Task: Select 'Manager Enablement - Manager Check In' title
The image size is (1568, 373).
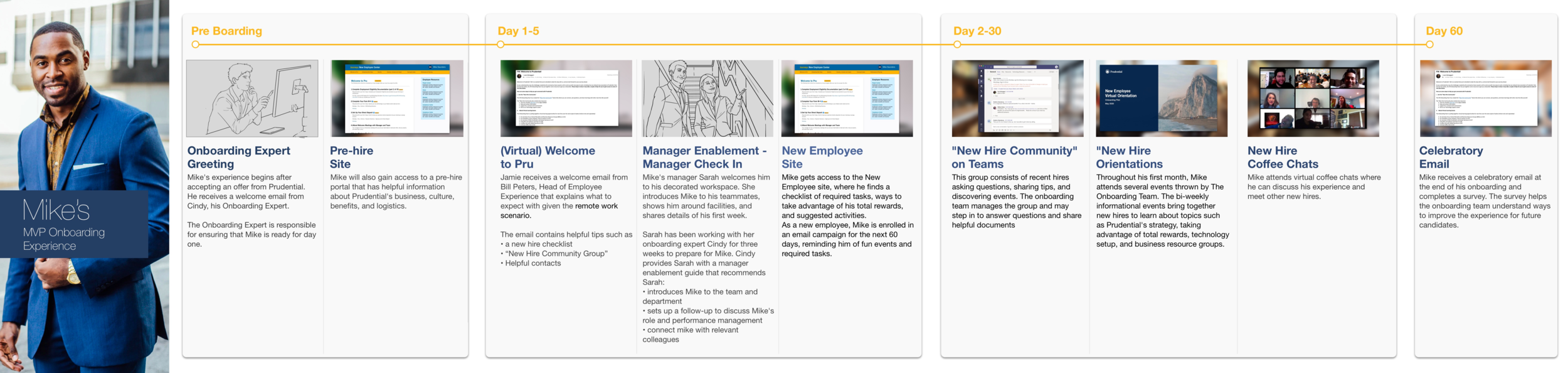Action: [704, 157]
